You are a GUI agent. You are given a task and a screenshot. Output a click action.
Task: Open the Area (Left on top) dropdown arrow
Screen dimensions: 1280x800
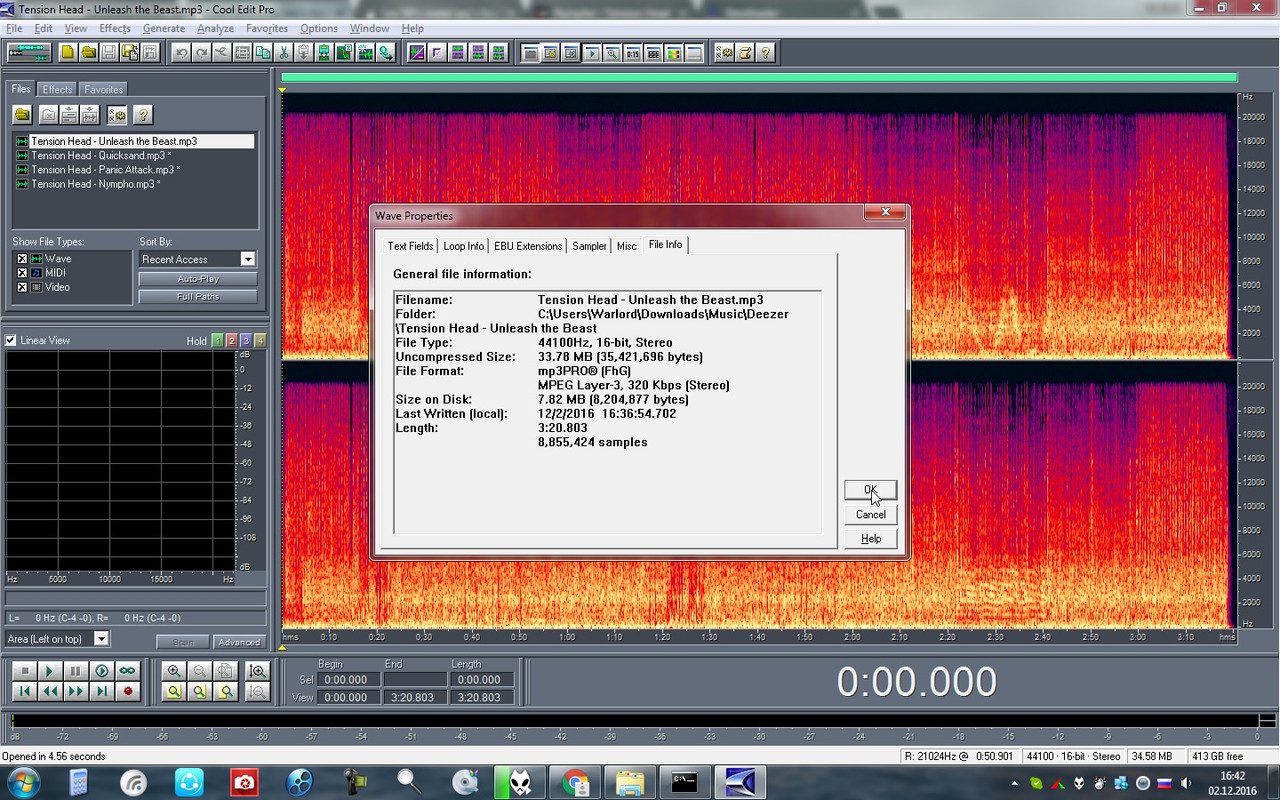pos(101,638)
